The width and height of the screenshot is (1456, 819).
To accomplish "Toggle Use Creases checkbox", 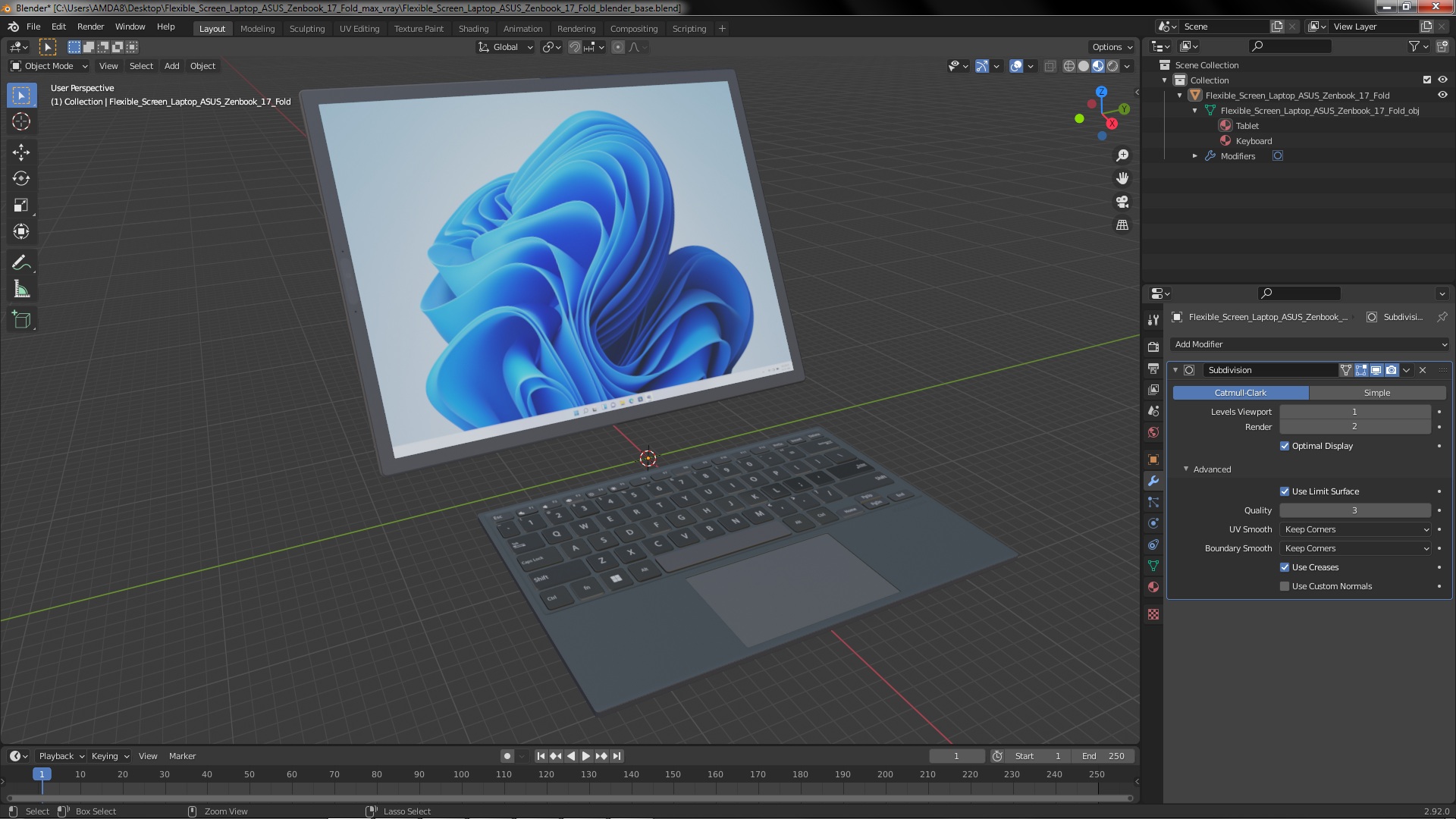I will click(x=1285, y=567).
